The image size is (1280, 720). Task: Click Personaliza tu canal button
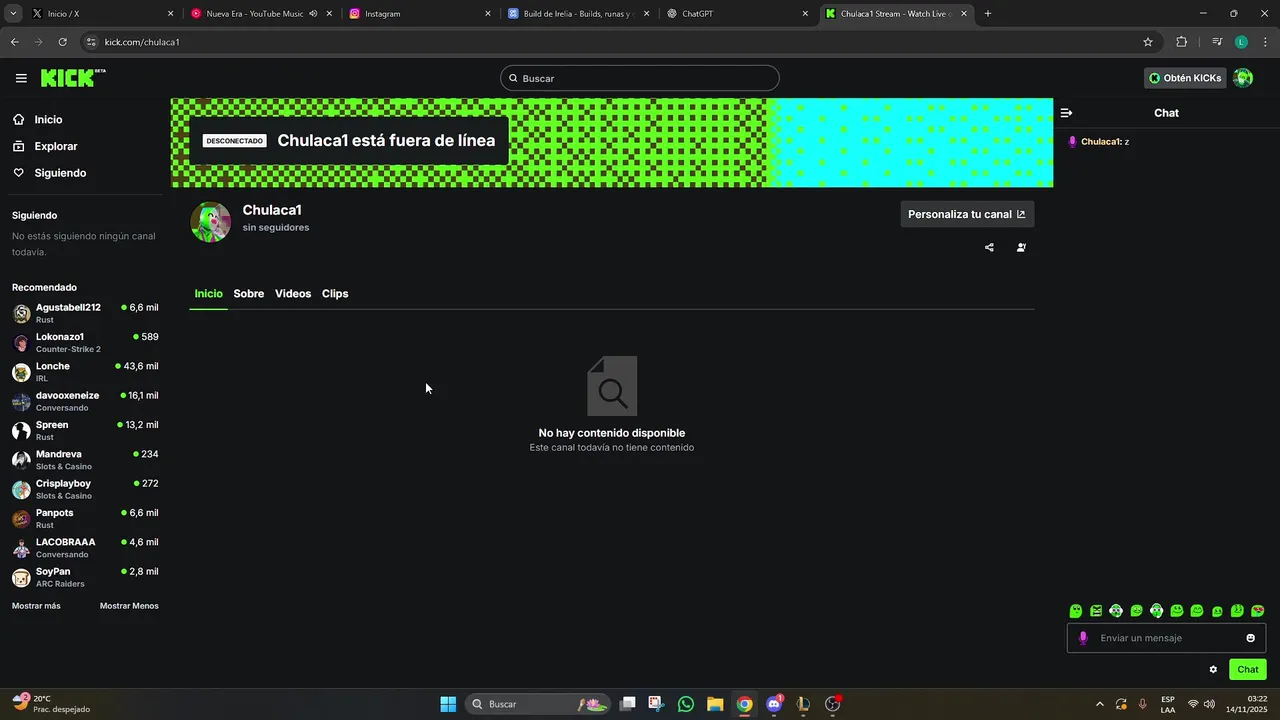967,214
